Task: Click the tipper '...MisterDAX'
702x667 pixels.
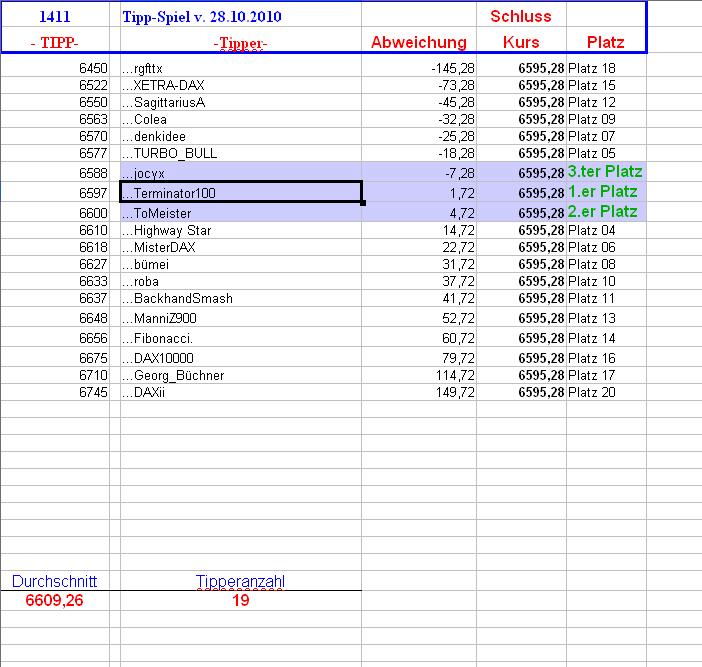Action: click(158, 247)
